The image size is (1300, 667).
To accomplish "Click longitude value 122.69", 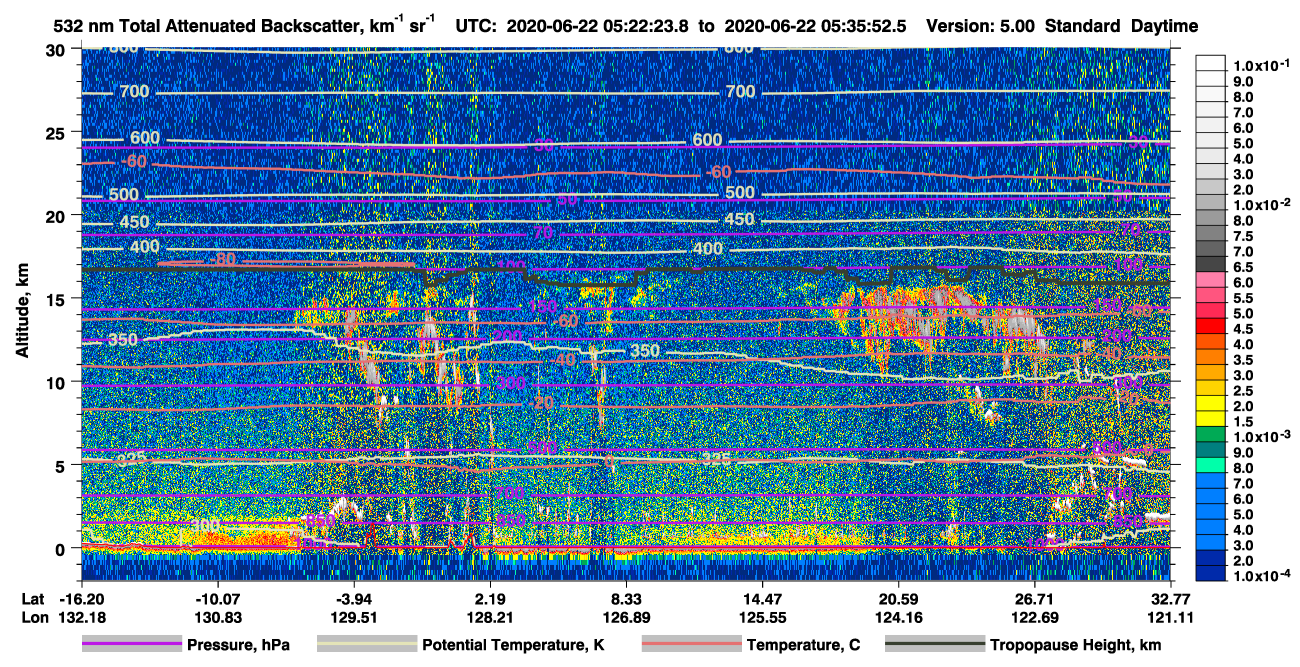I will (x=1035, y=617).
